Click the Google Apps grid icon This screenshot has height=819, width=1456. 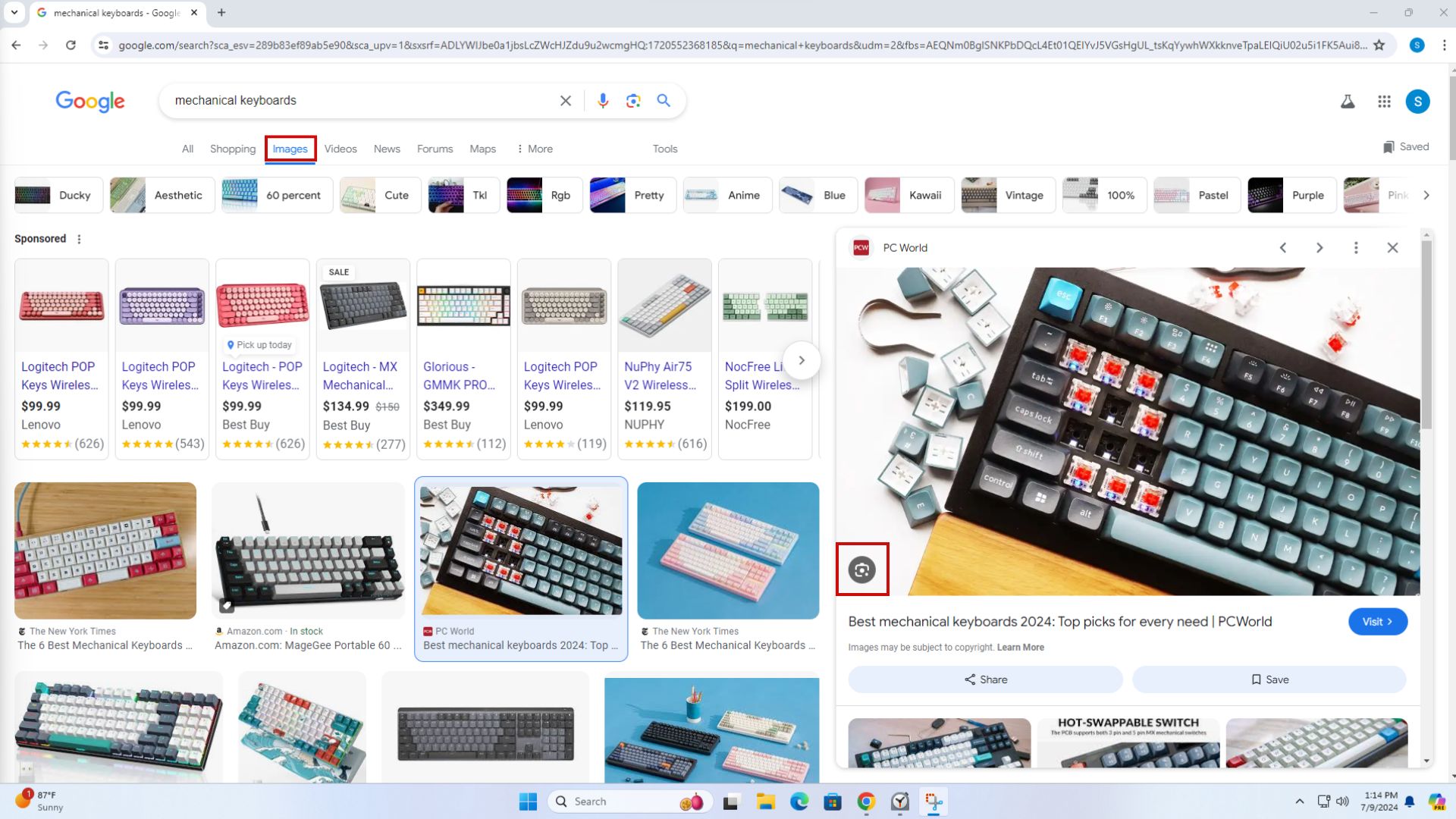point(1384,102)
